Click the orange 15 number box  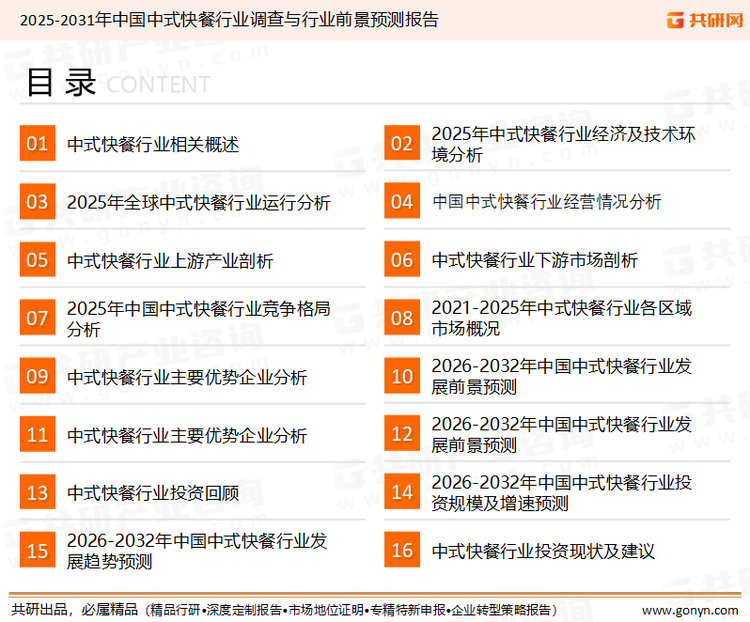tap(37, 550)
